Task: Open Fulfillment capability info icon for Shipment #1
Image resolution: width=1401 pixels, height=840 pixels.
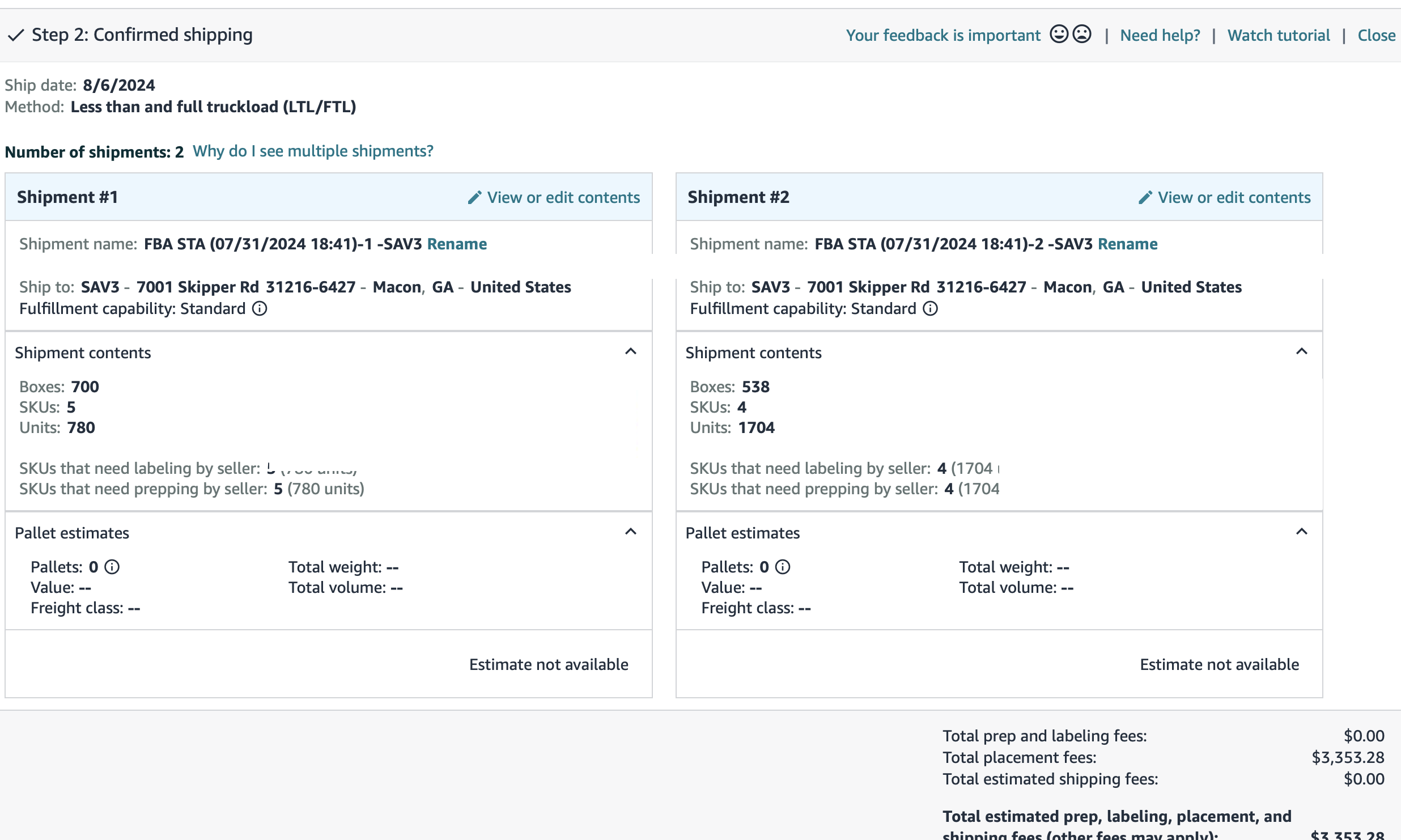Action: point(260,308)
